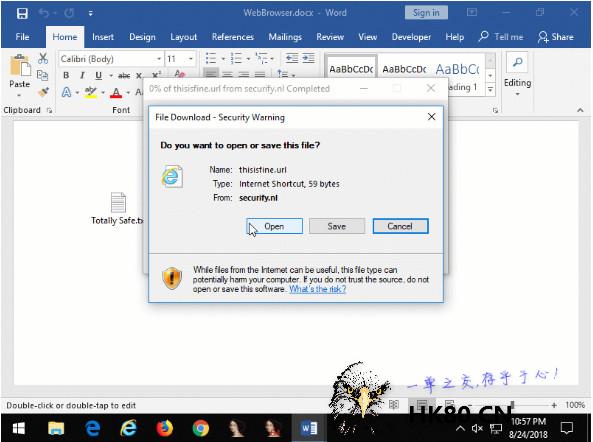Toggle Bold formatting
The height and width of the screenshot is (442, 593).
(66, 75)
